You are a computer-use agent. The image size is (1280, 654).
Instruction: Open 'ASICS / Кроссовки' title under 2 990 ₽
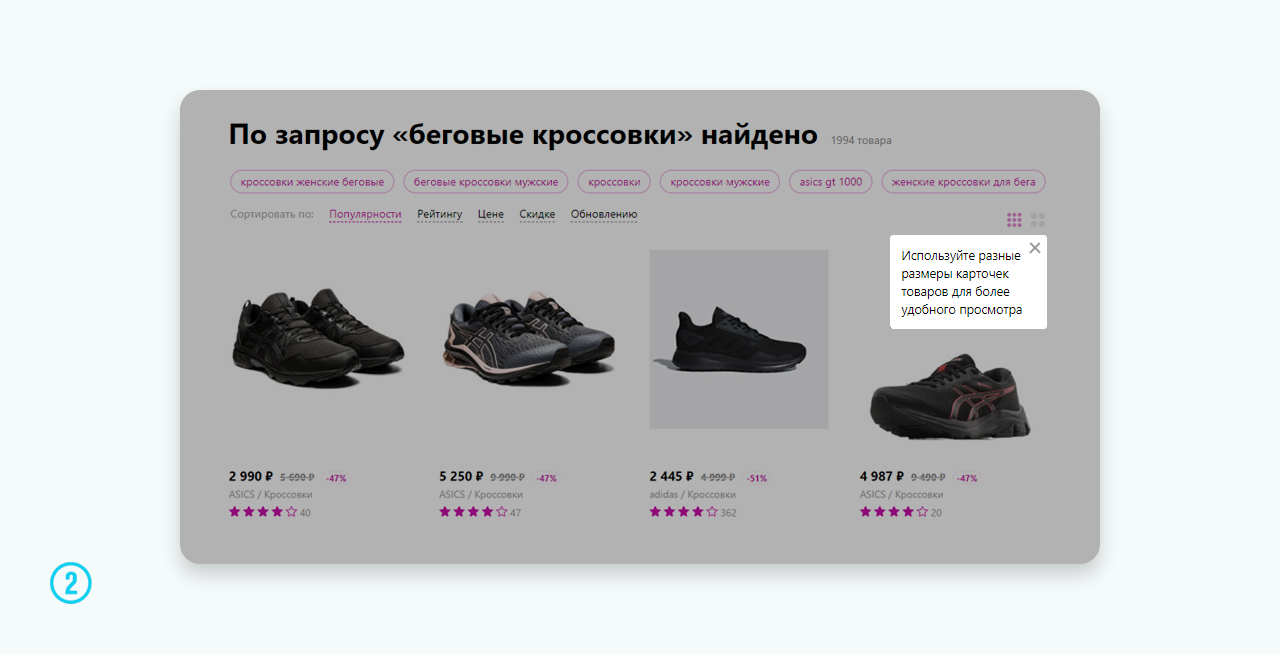coord(271,494)
